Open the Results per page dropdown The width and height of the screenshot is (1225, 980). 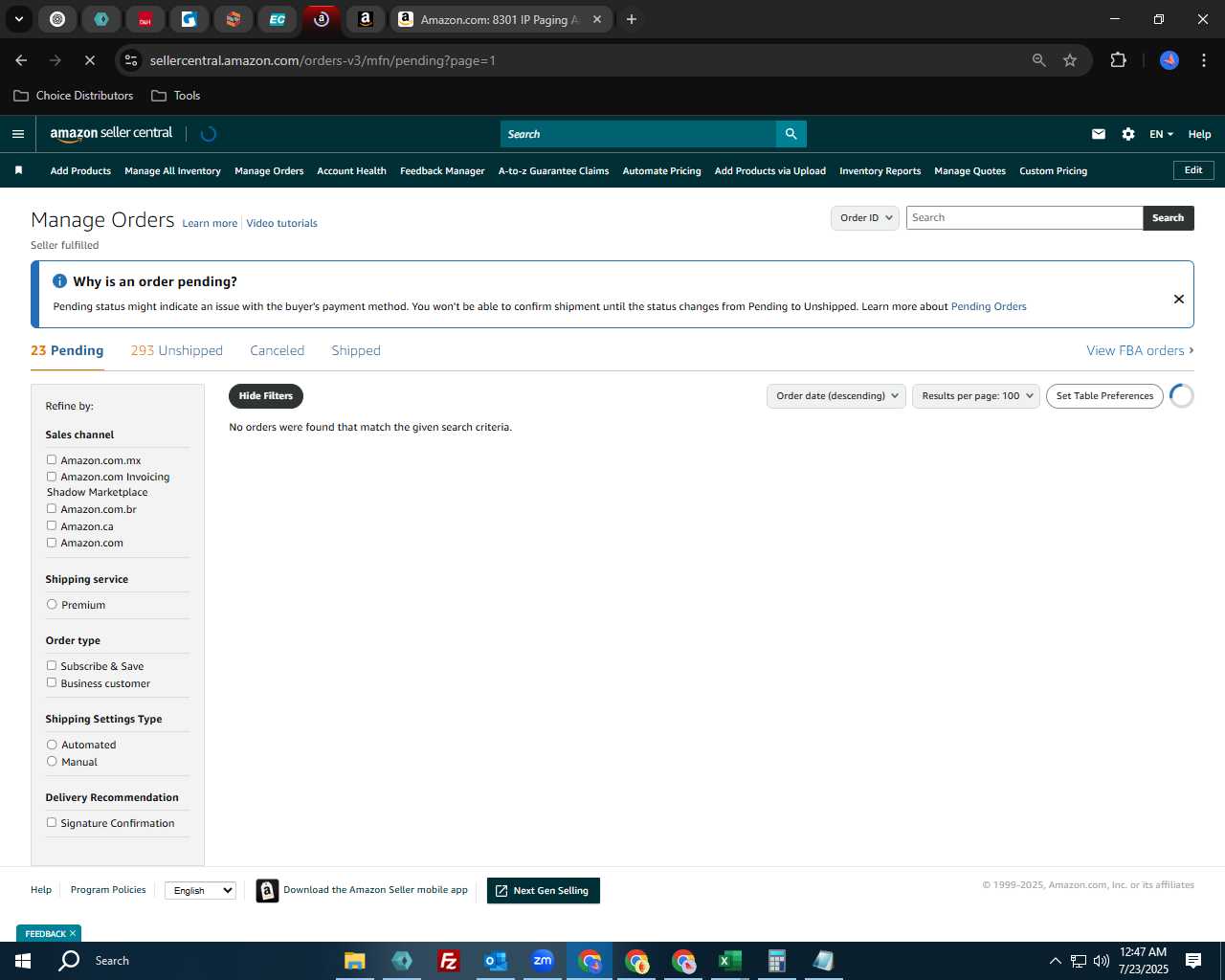(976, 396)
